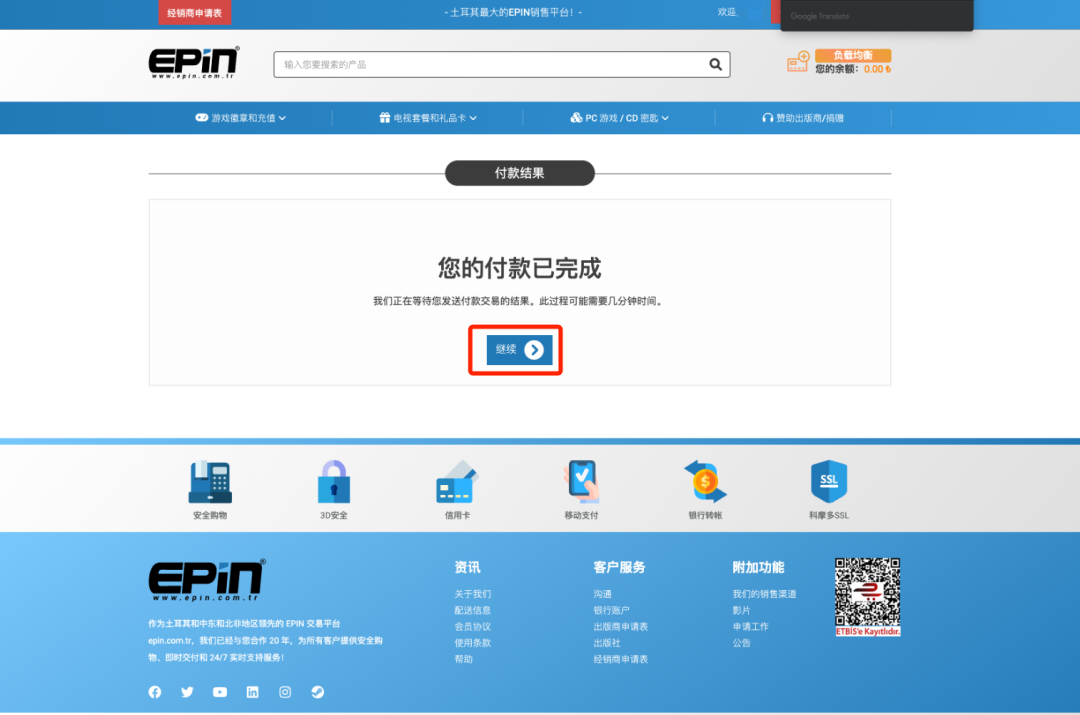Click the Google Translate popup bar

pos(877,15)
